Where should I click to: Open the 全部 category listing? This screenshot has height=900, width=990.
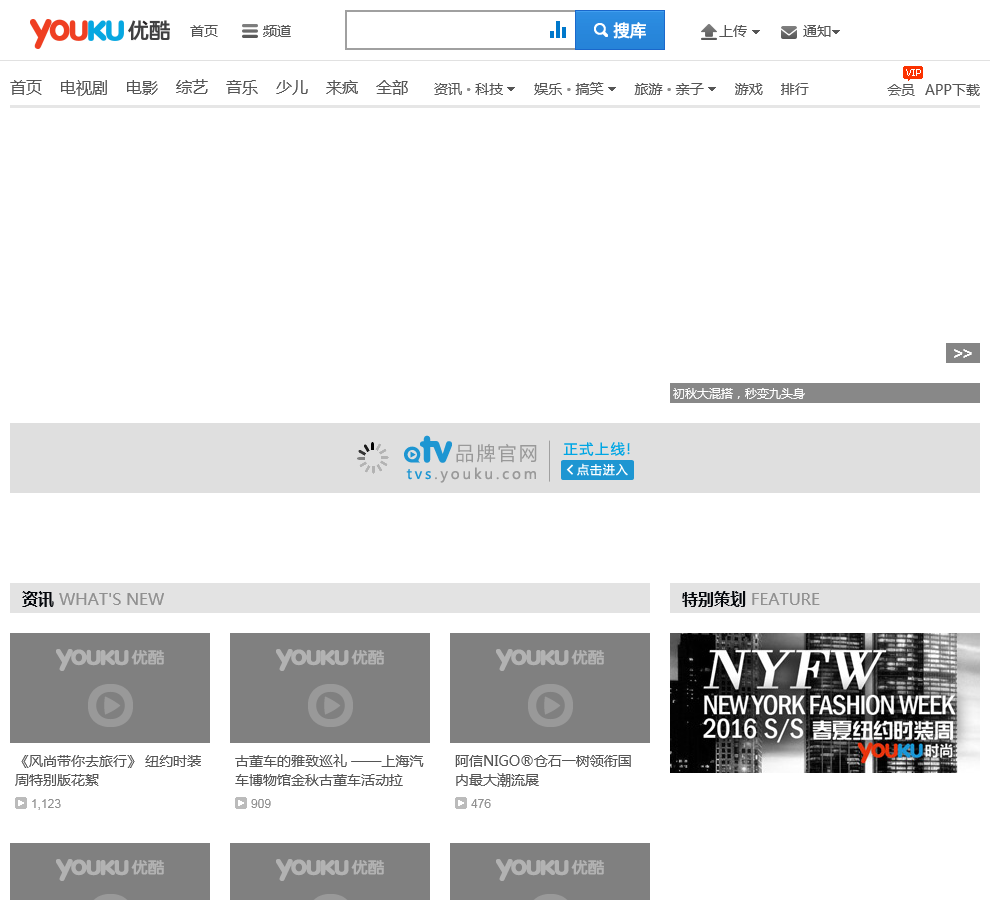[392, 88]
